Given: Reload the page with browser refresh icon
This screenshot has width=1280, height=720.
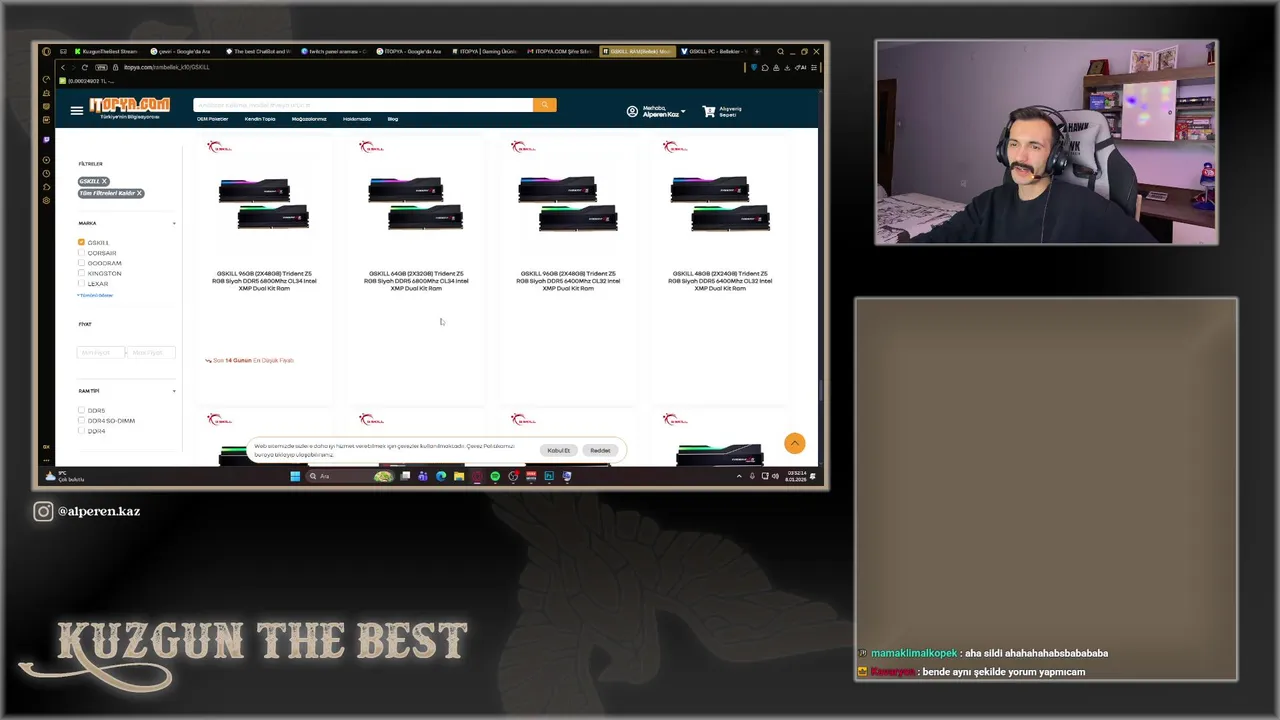Looking at the screenshot, I should point(85,67).
